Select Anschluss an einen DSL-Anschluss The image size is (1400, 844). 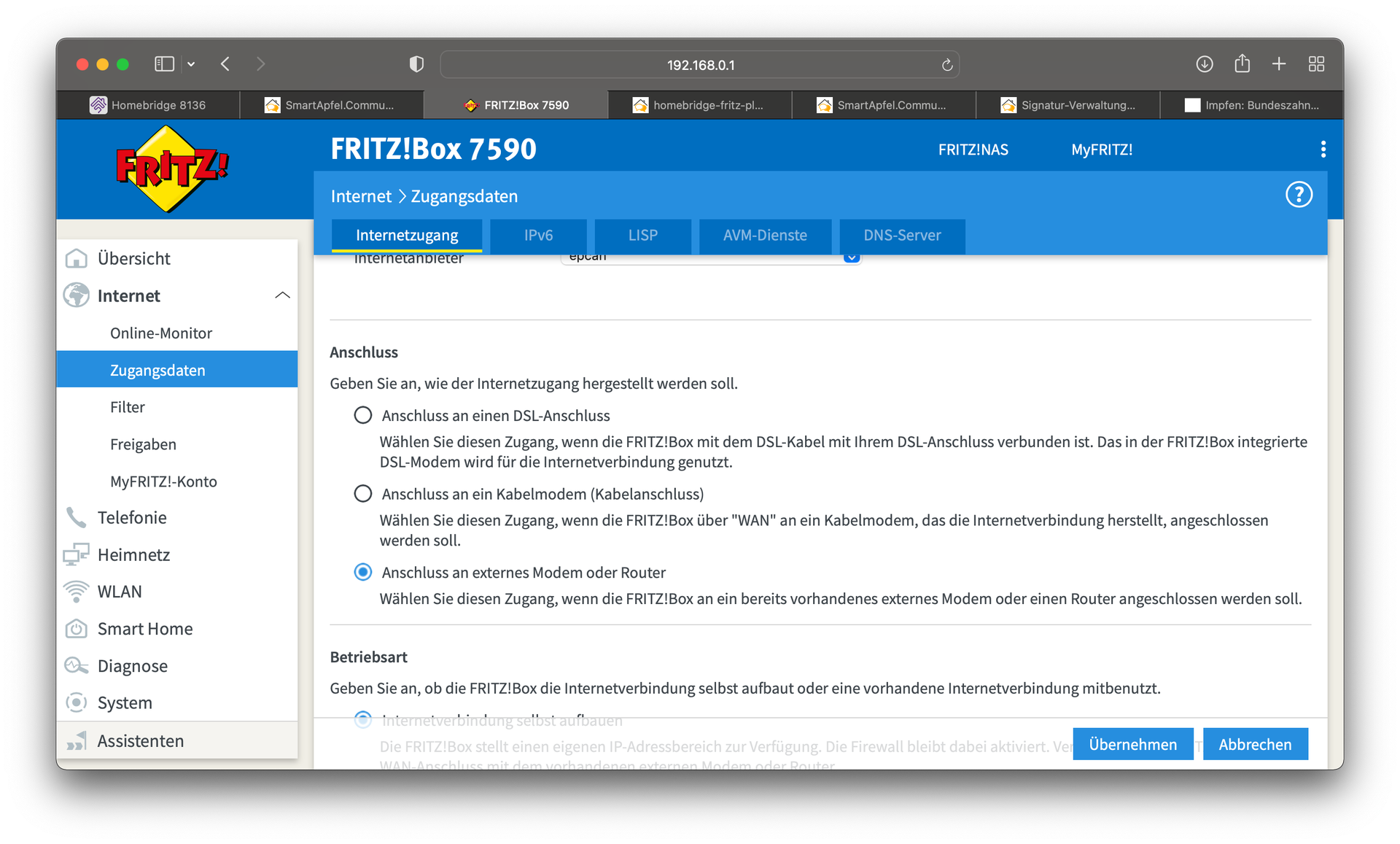click(363, 416)
